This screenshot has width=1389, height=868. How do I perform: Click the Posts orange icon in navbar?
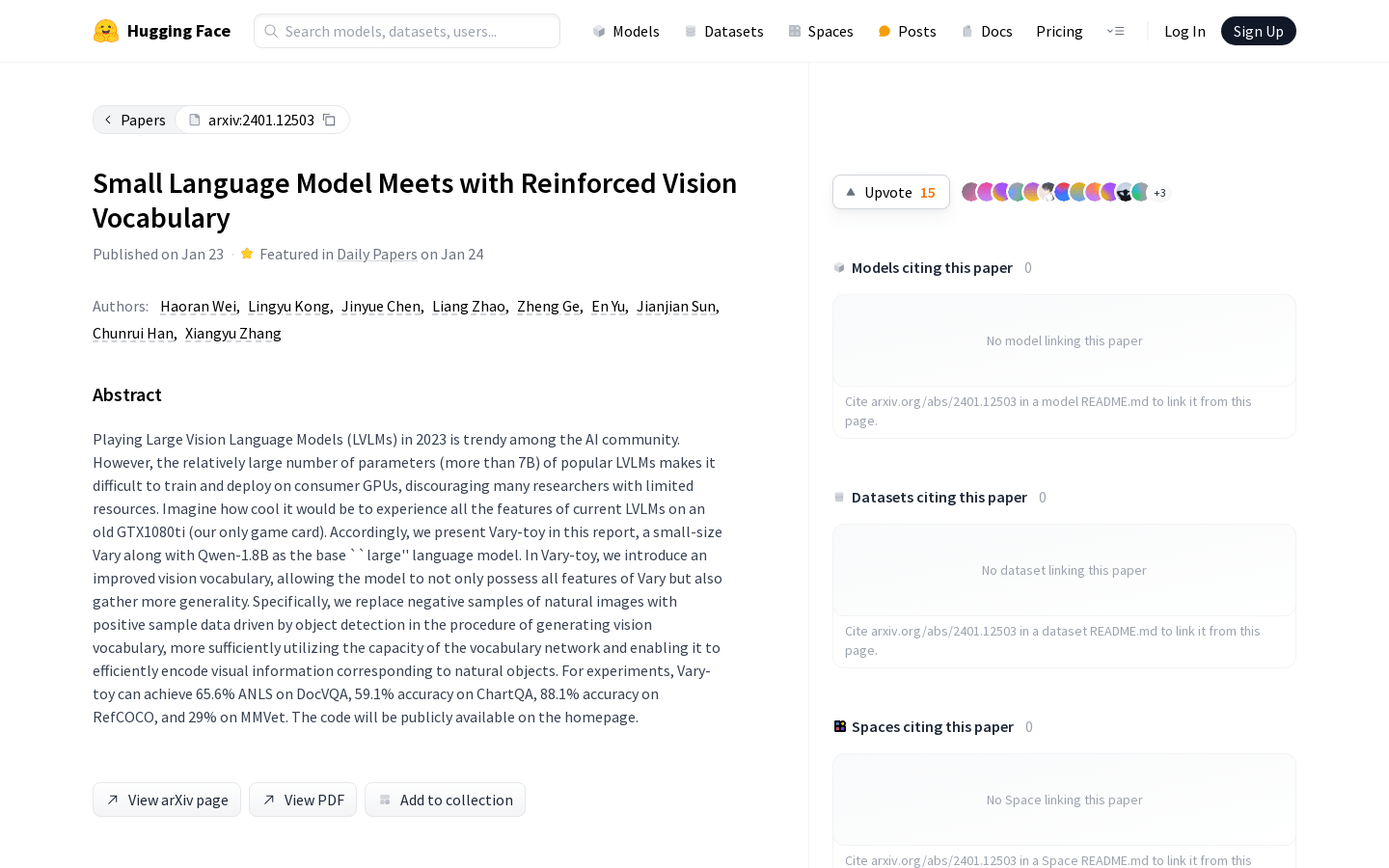coord(885,31)
